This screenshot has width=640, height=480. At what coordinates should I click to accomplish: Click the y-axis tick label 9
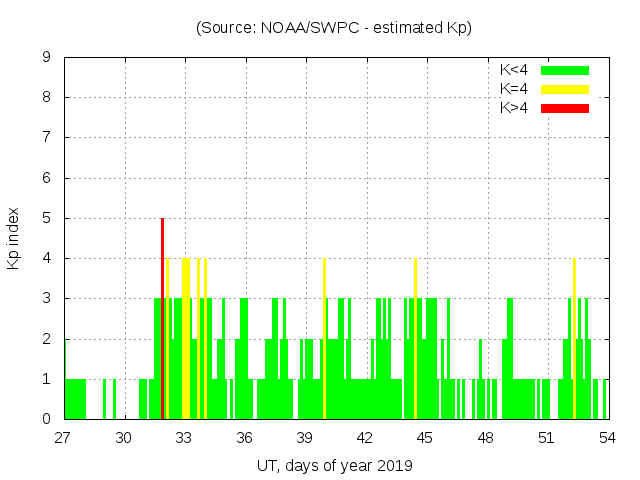[46, 58]
